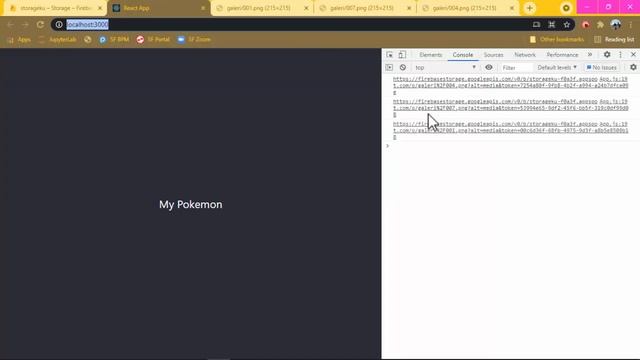Viewport: 640px width, 360px height.
Task: Open console settings gear beside No Issues
Action: (x=633, y=67)
